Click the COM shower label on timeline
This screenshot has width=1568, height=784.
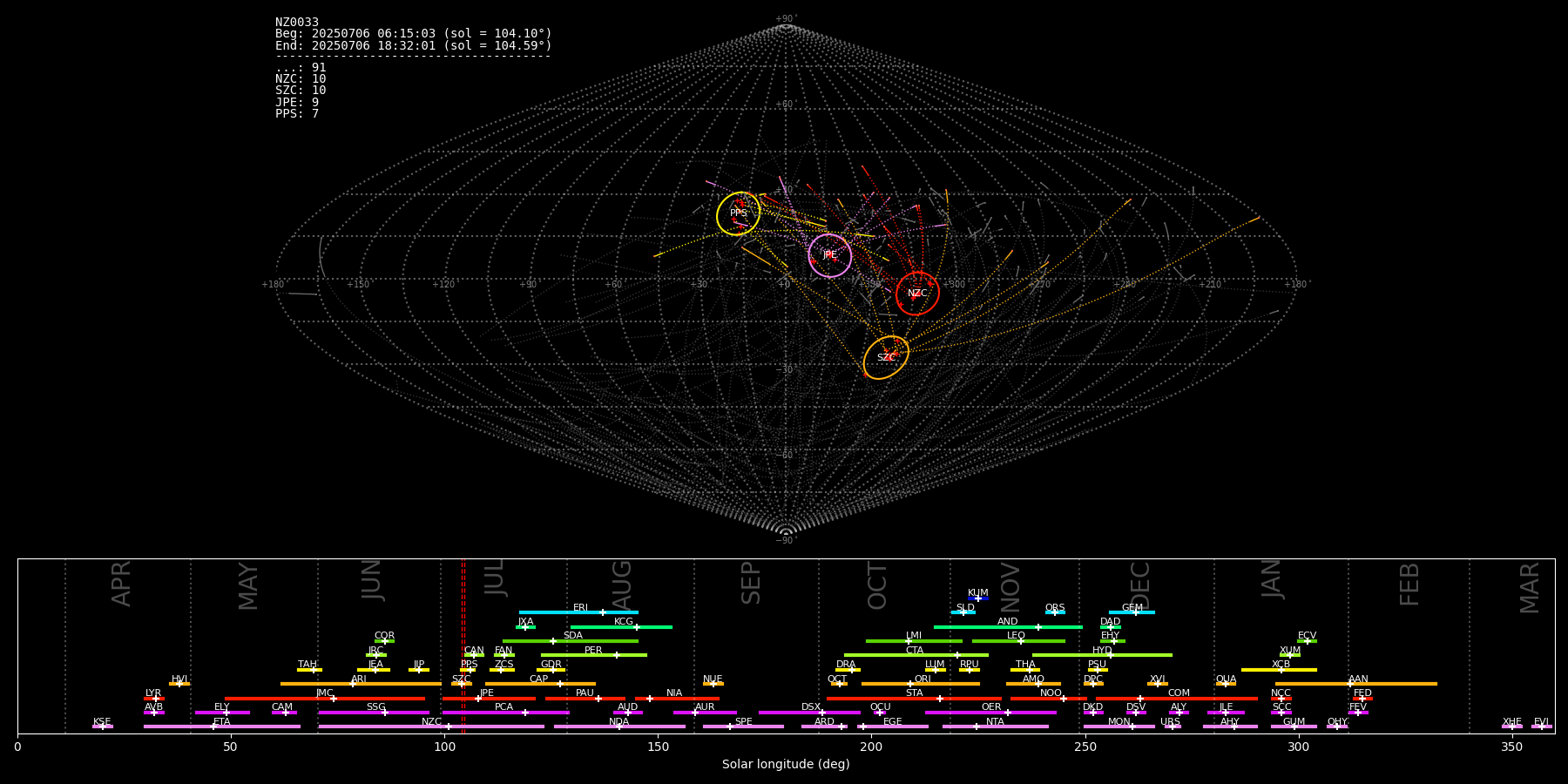point(1179,693)
